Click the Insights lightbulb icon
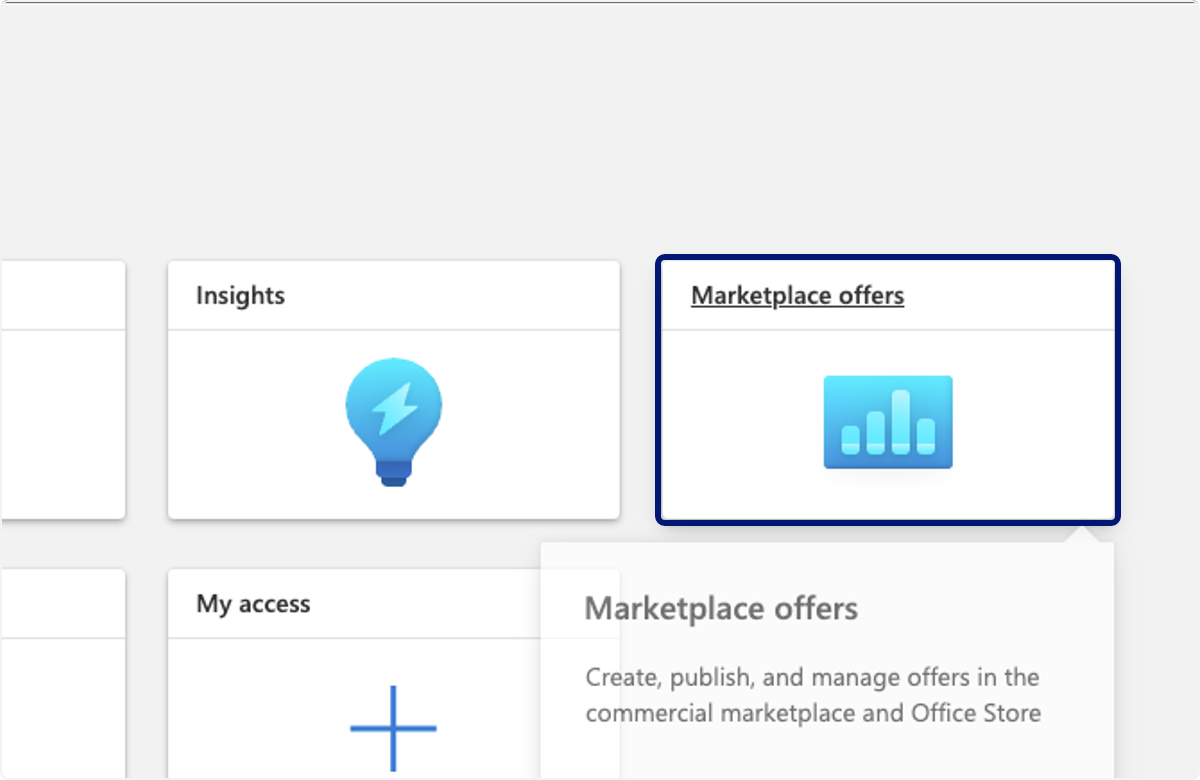Screen dimensions: 1200x780 [x=394, y=423]
